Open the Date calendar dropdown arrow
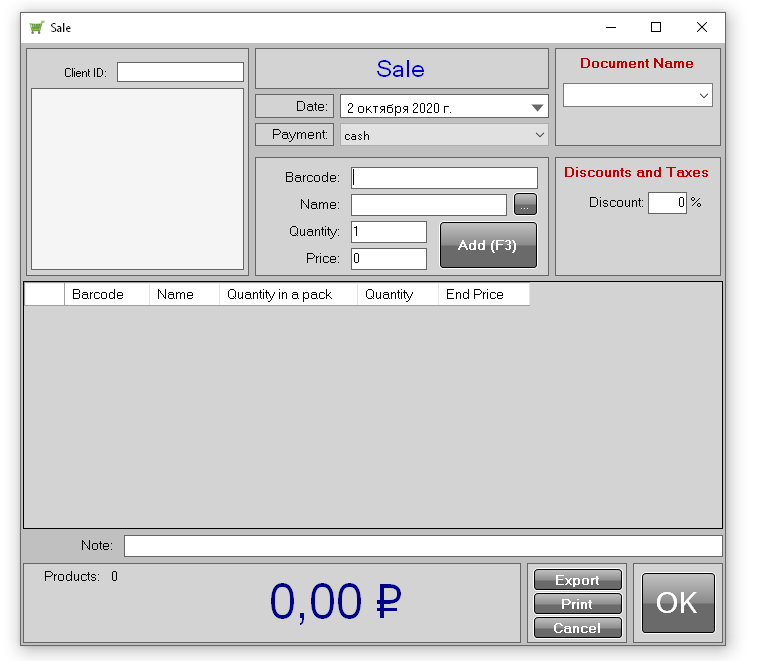Viewport: 766px width, 661px height. tap(537, 107)
